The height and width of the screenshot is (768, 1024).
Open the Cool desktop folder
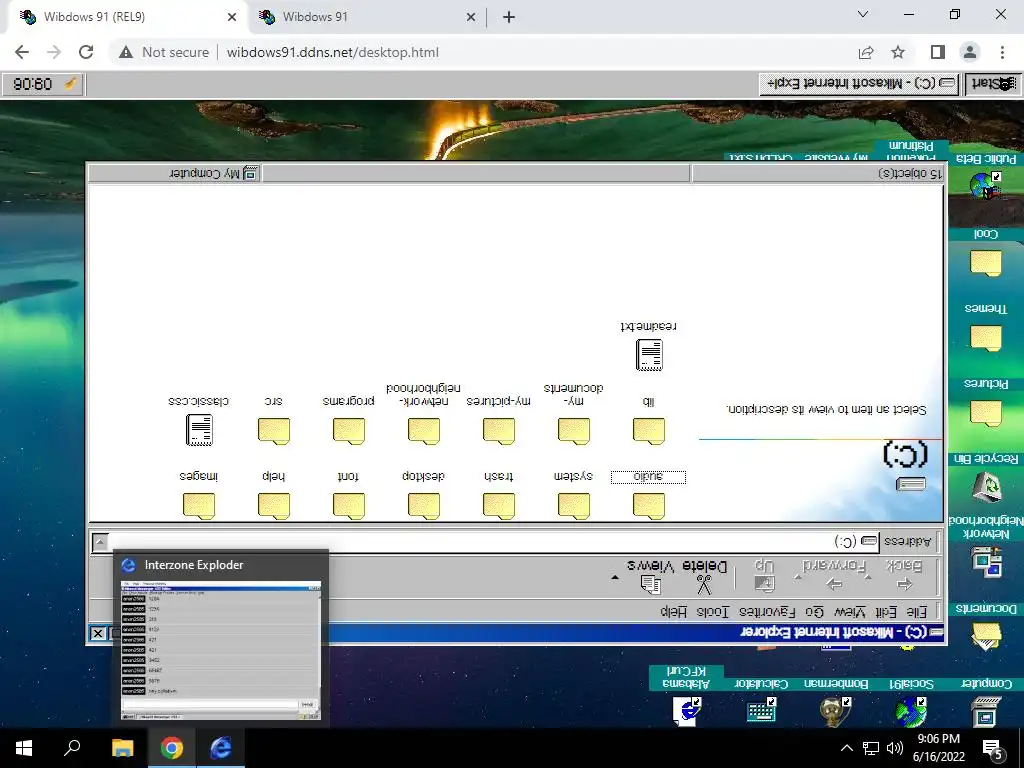pos(986,263)
